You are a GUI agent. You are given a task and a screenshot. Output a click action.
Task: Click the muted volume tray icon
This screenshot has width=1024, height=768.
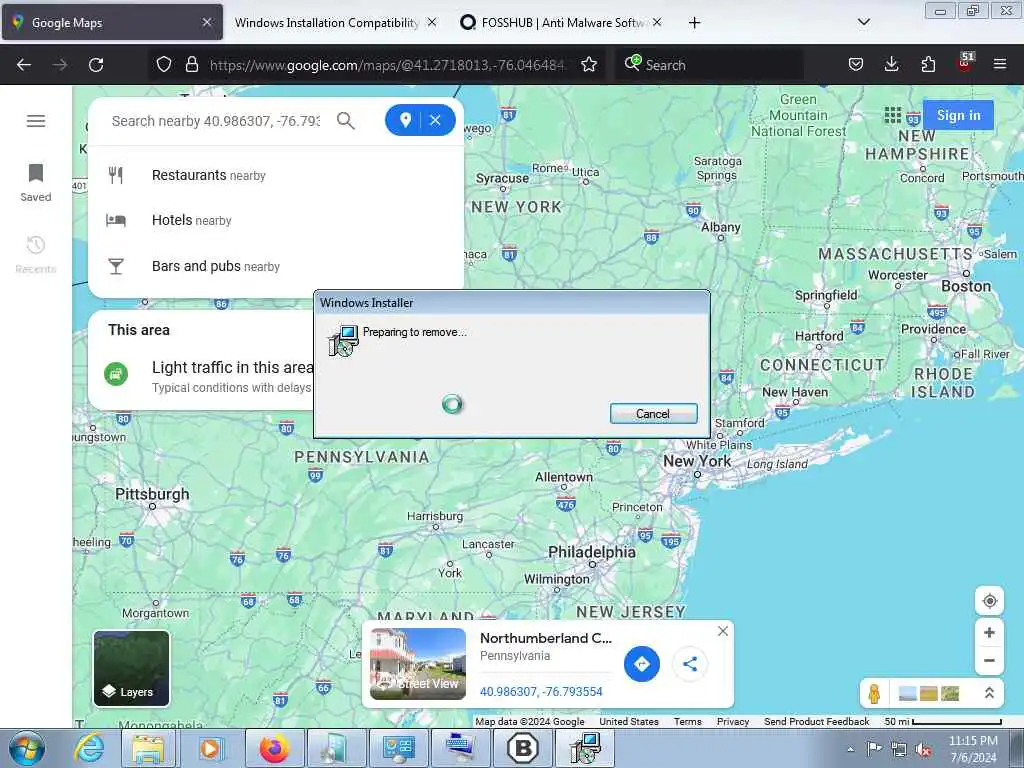pos(923,750)
